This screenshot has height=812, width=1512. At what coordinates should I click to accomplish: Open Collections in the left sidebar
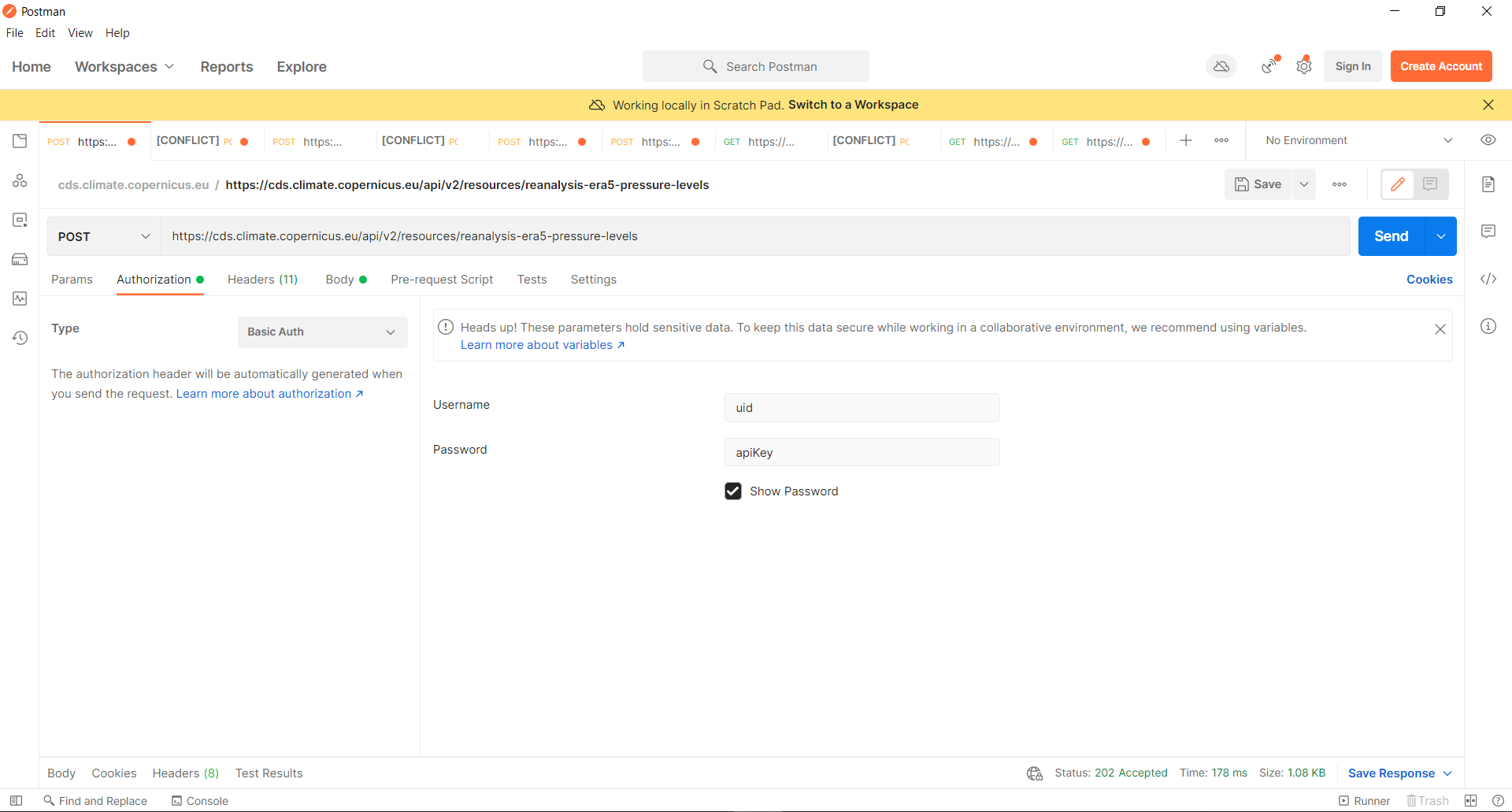[x=20, y=141]
